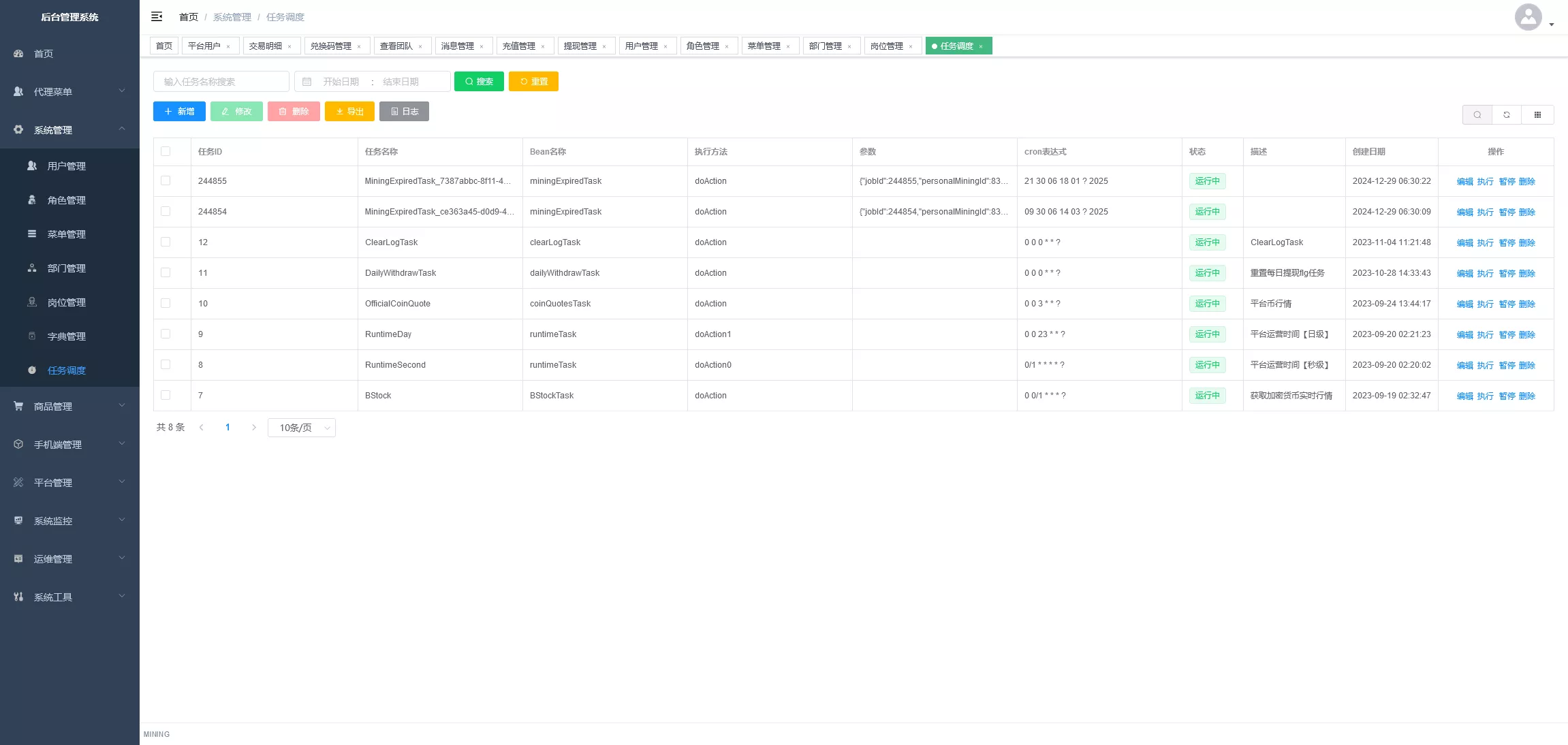This screenshot has height=745, width=1568.
Task: Expand the 系统工具 sidebar menu
Action: 69,597
